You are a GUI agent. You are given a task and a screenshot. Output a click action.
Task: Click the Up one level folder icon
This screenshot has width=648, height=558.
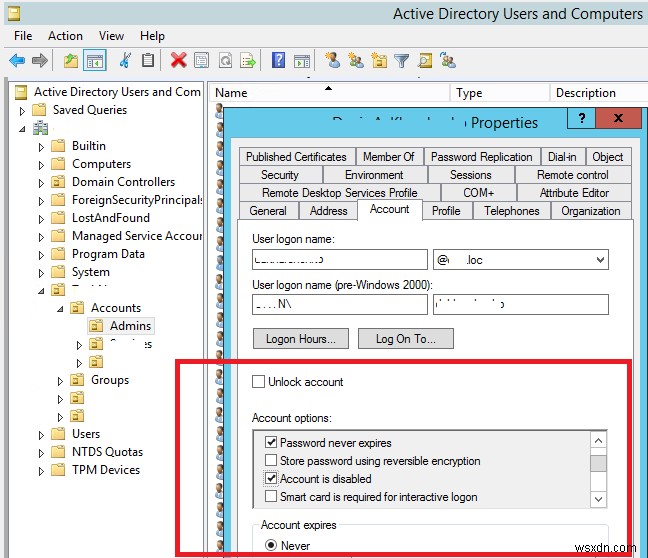(71, 61)
